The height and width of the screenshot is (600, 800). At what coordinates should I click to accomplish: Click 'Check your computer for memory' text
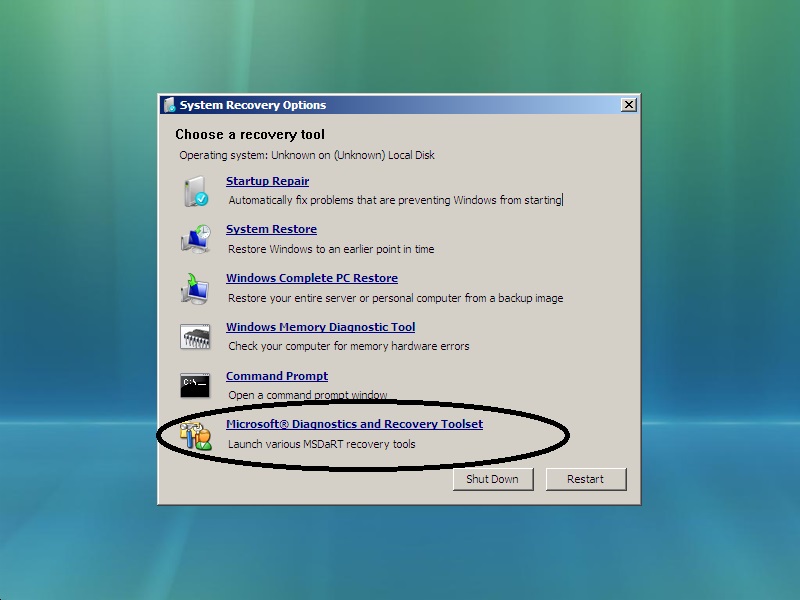[x=348, y=346]
